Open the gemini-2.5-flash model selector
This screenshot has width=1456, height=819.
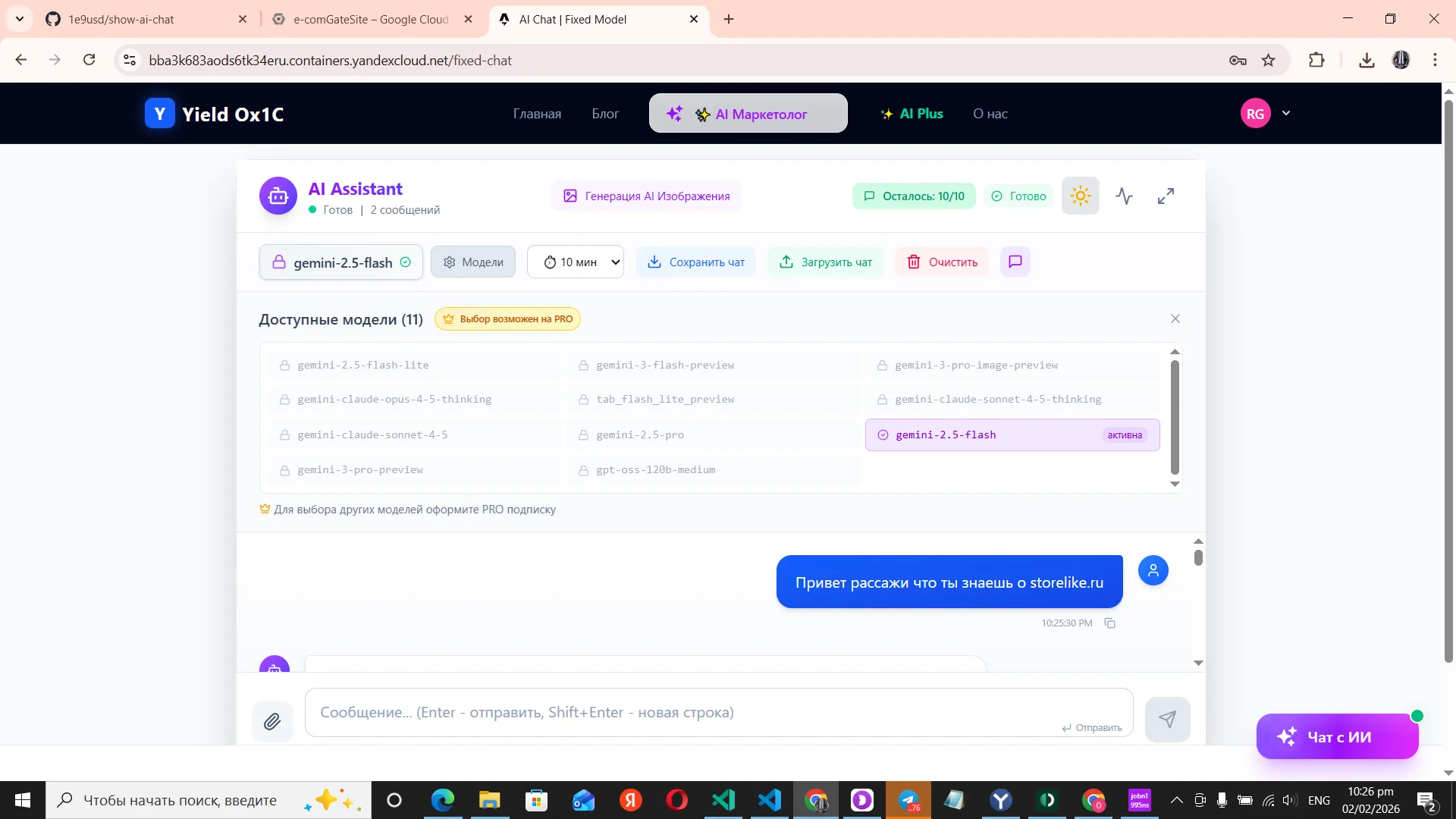tap(341, 262)
